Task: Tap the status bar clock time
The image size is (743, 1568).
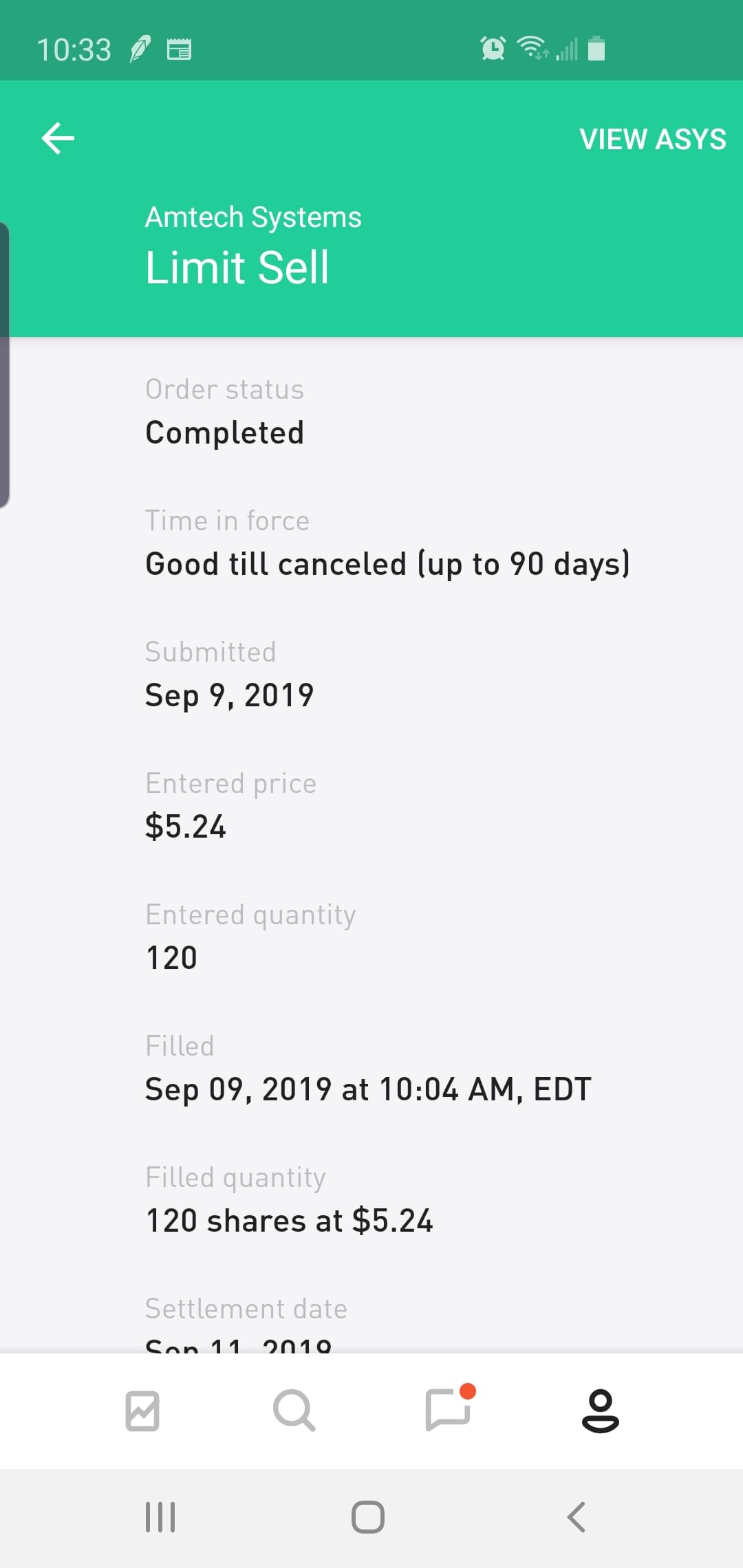Action: (74, 50)
